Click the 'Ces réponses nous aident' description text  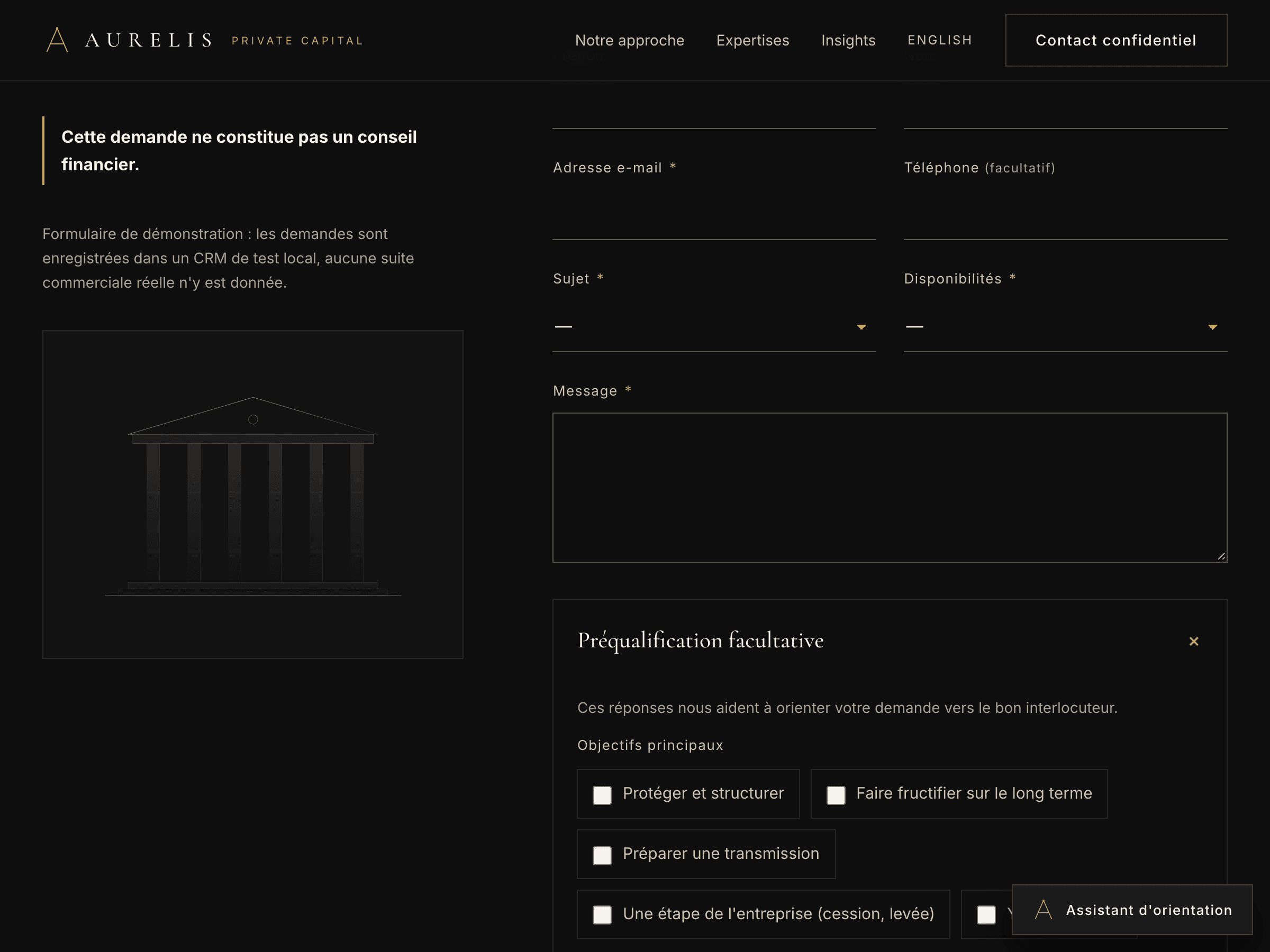coord(847,708)
